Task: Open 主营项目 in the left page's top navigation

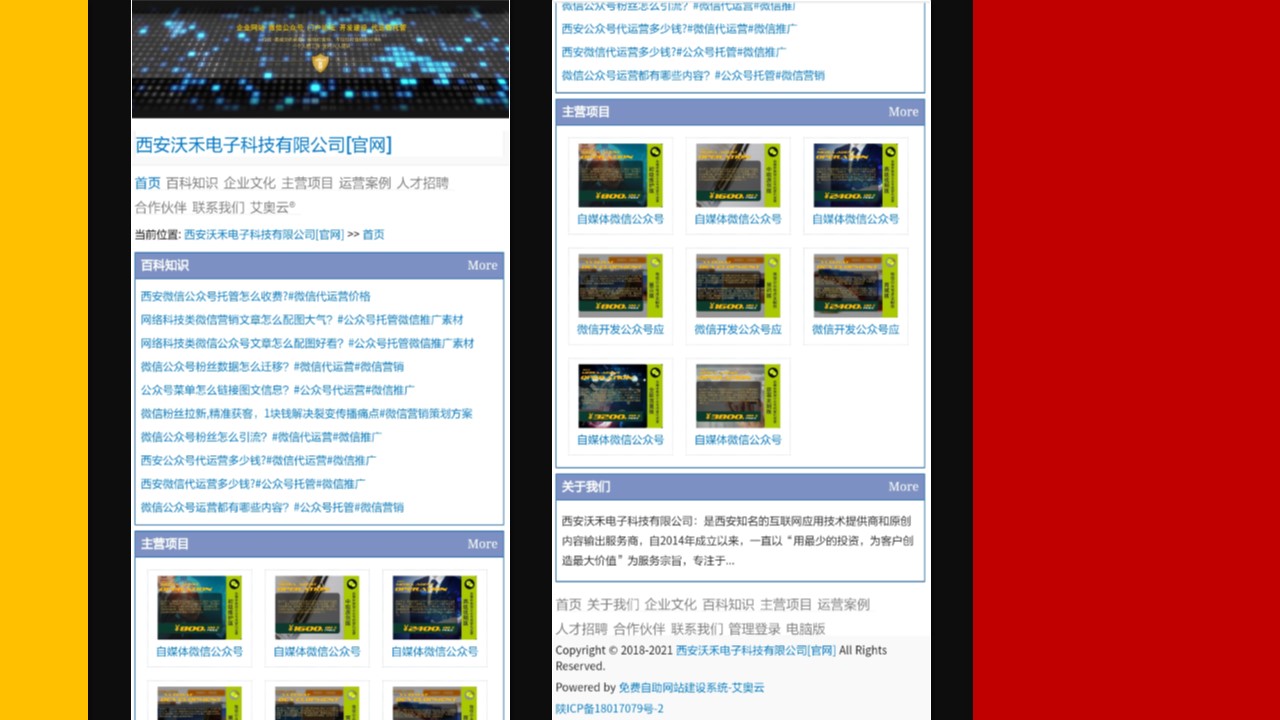Action: 307,183
